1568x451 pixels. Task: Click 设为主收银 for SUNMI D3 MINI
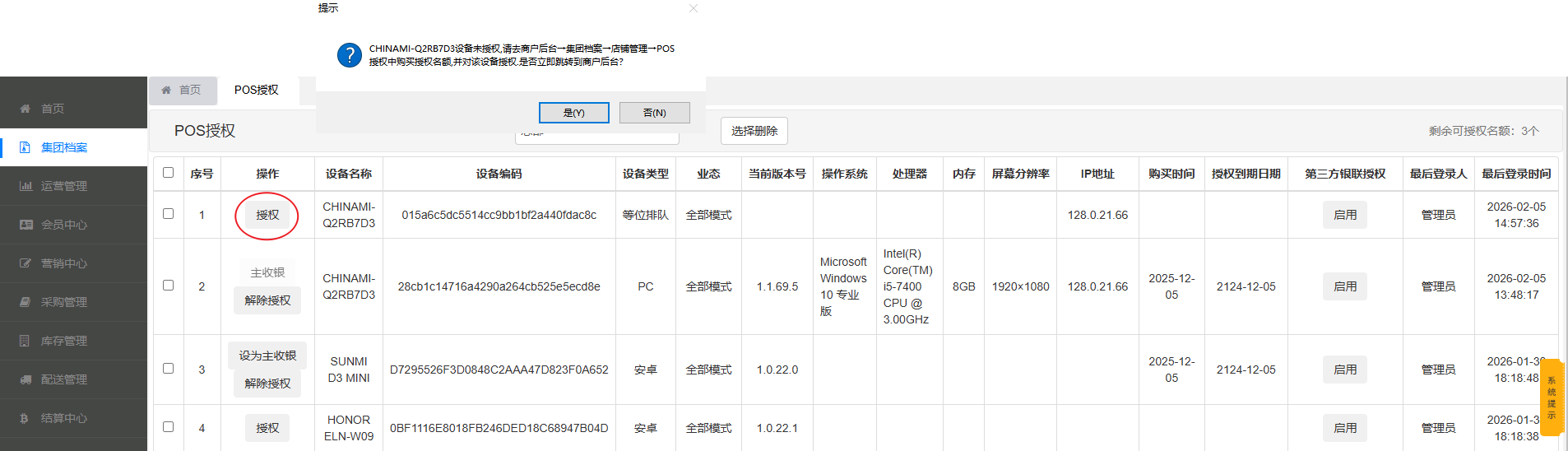coord(267,356)
